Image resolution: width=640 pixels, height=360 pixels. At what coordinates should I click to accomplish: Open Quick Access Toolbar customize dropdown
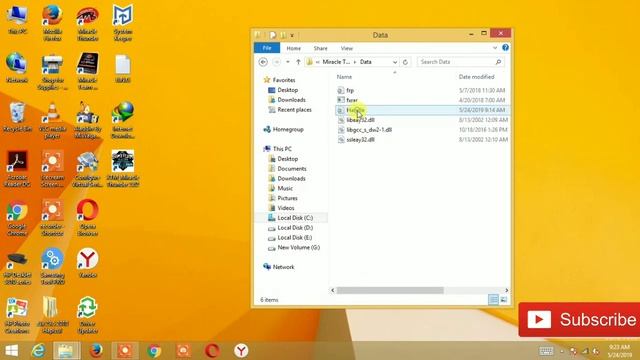click(292, 36)
